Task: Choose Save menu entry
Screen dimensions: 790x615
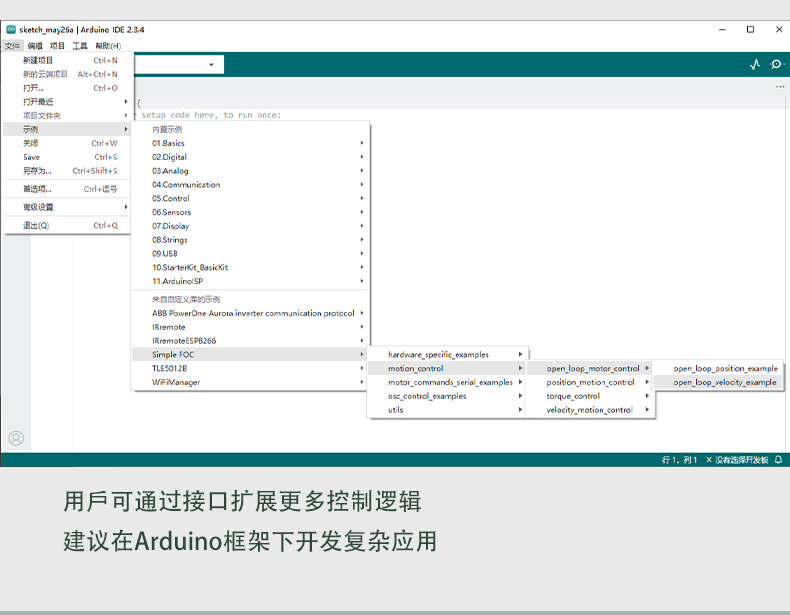Action: point(67,157)
